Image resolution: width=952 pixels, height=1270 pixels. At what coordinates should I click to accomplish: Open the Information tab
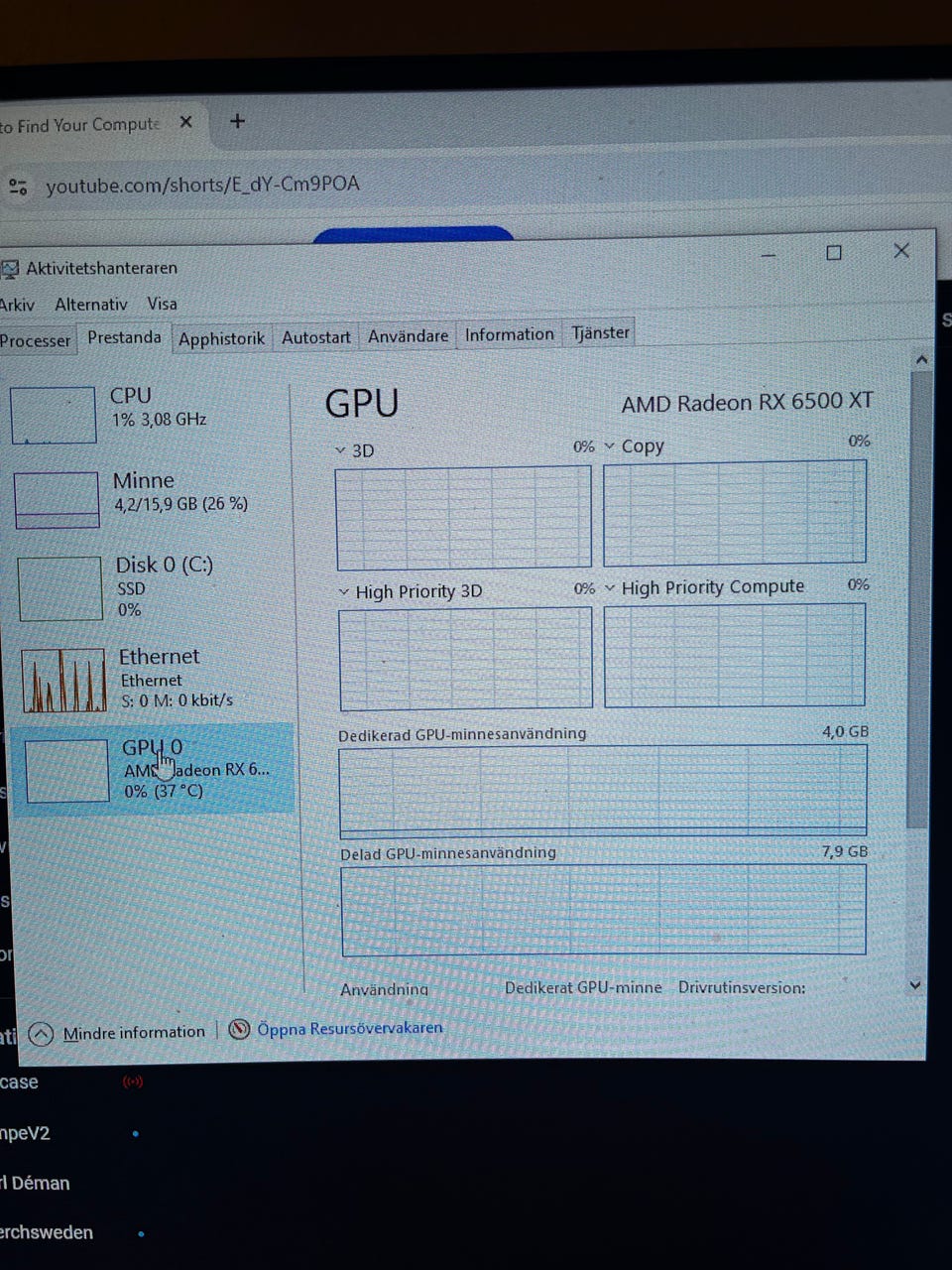coord(510,334)
